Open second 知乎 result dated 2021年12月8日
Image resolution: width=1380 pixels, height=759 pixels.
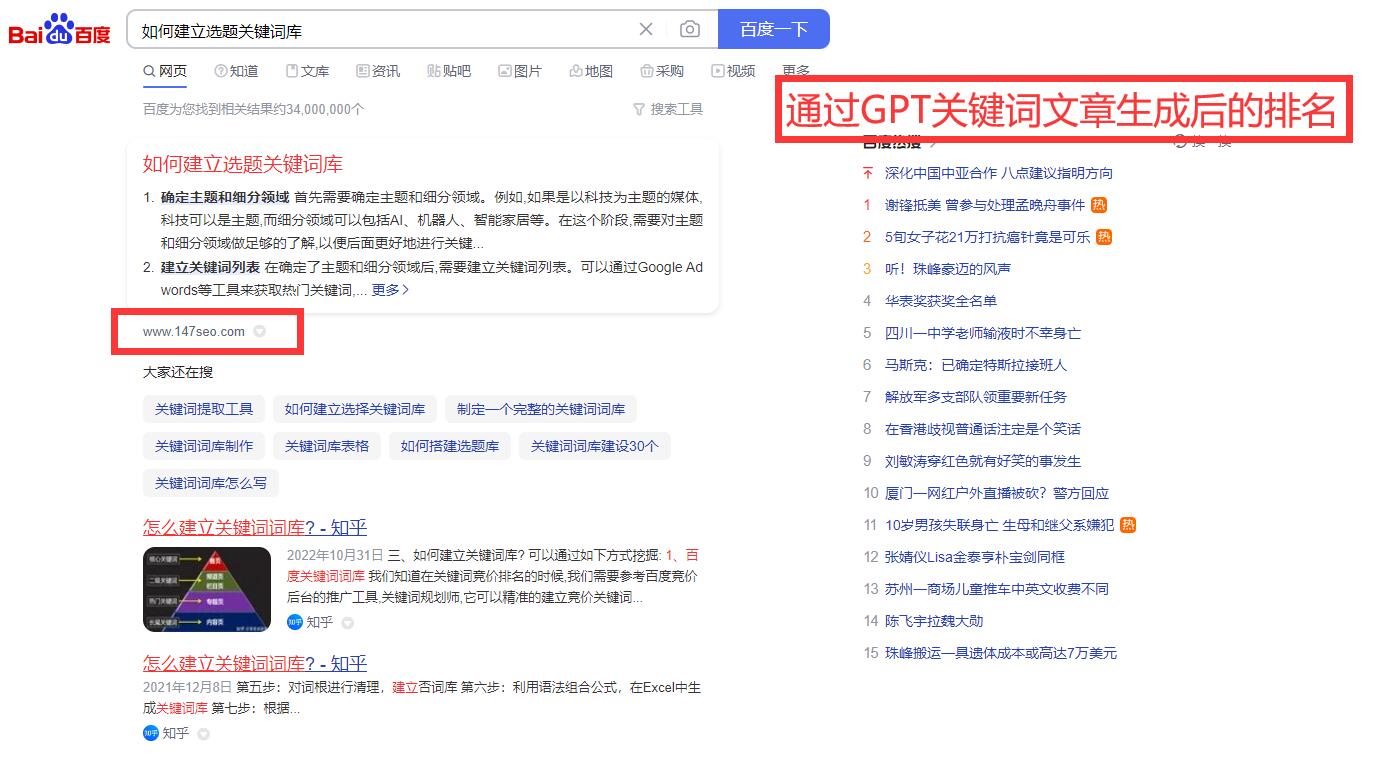[255, 662]
